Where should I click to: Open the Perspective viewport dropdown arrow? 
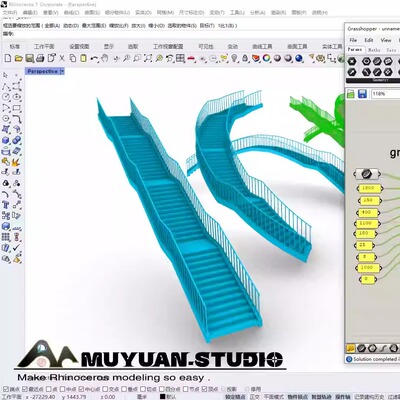point(62,71)
